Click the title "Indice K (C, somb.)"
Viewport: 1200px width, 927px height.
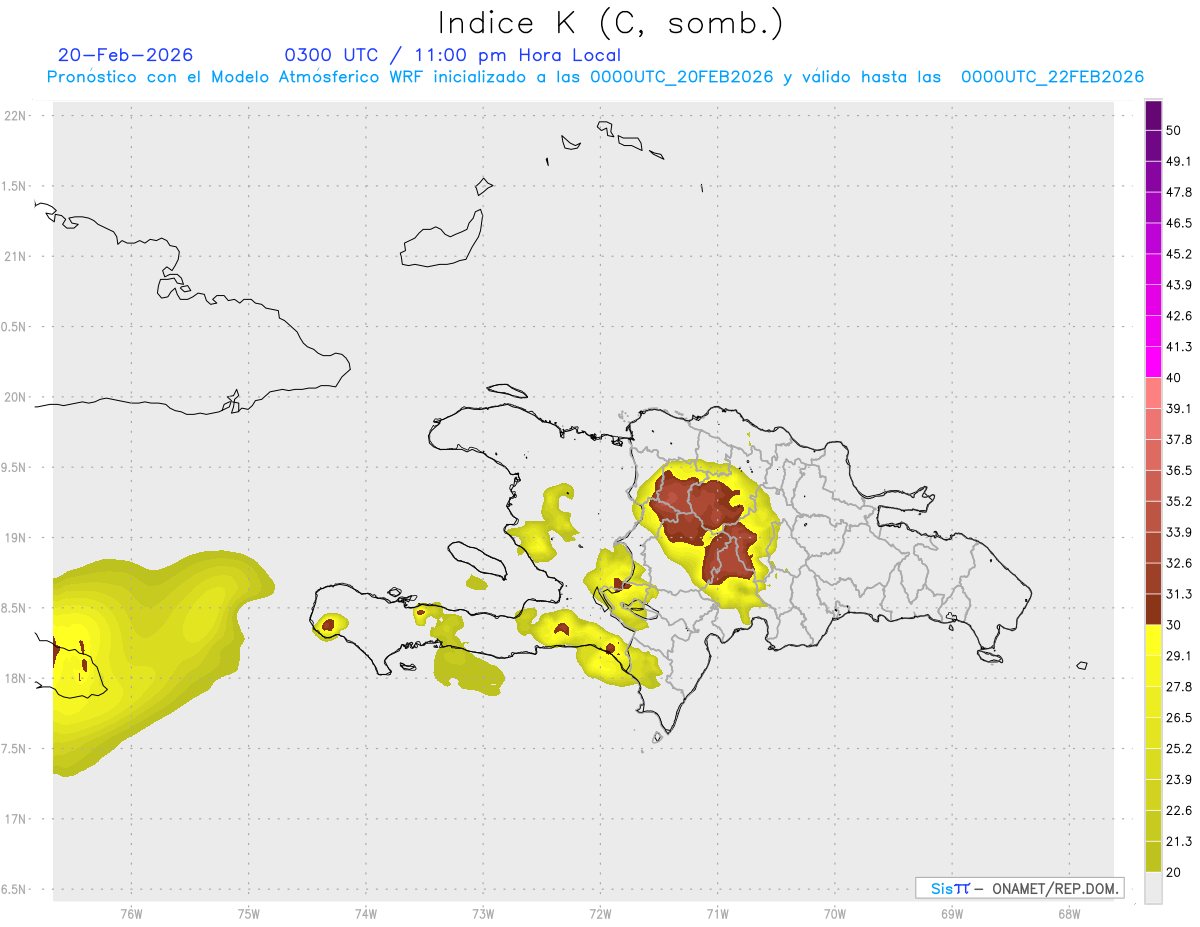610,22
